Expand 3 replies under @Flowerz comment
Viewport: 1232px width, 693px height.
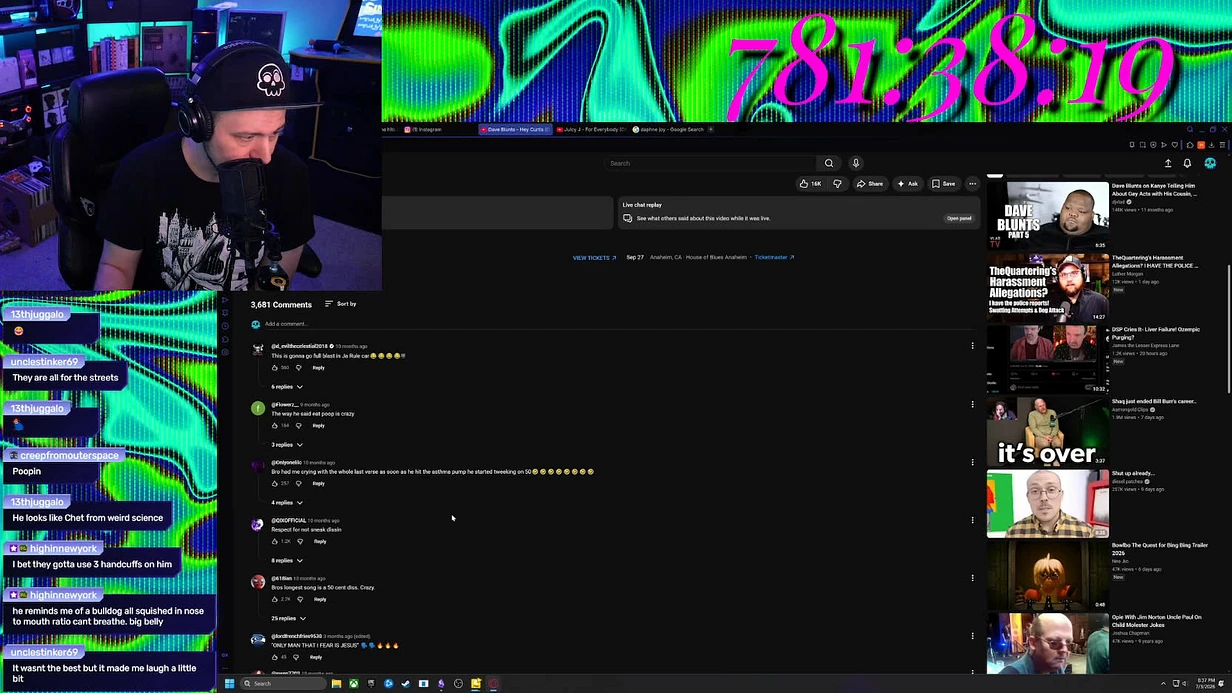[x=287, y=445]
